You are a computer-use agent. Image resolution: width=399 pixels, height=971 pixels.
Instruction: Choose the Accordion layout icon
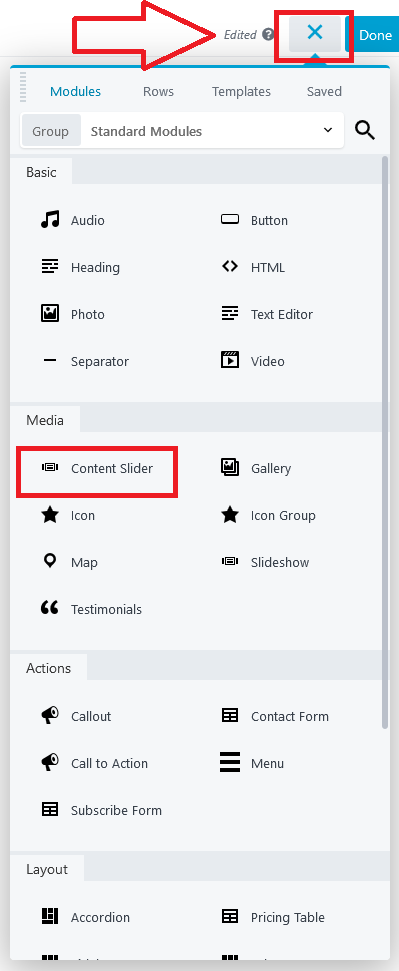tap(50, 917)
